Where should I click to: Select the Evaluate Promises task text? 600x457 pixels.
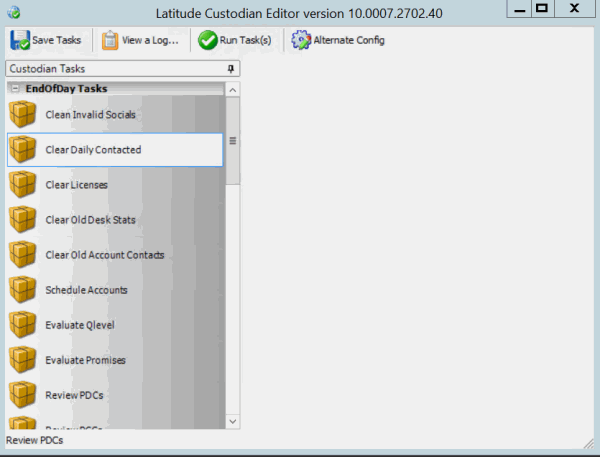pyautogui.click(x=86, y=360)
